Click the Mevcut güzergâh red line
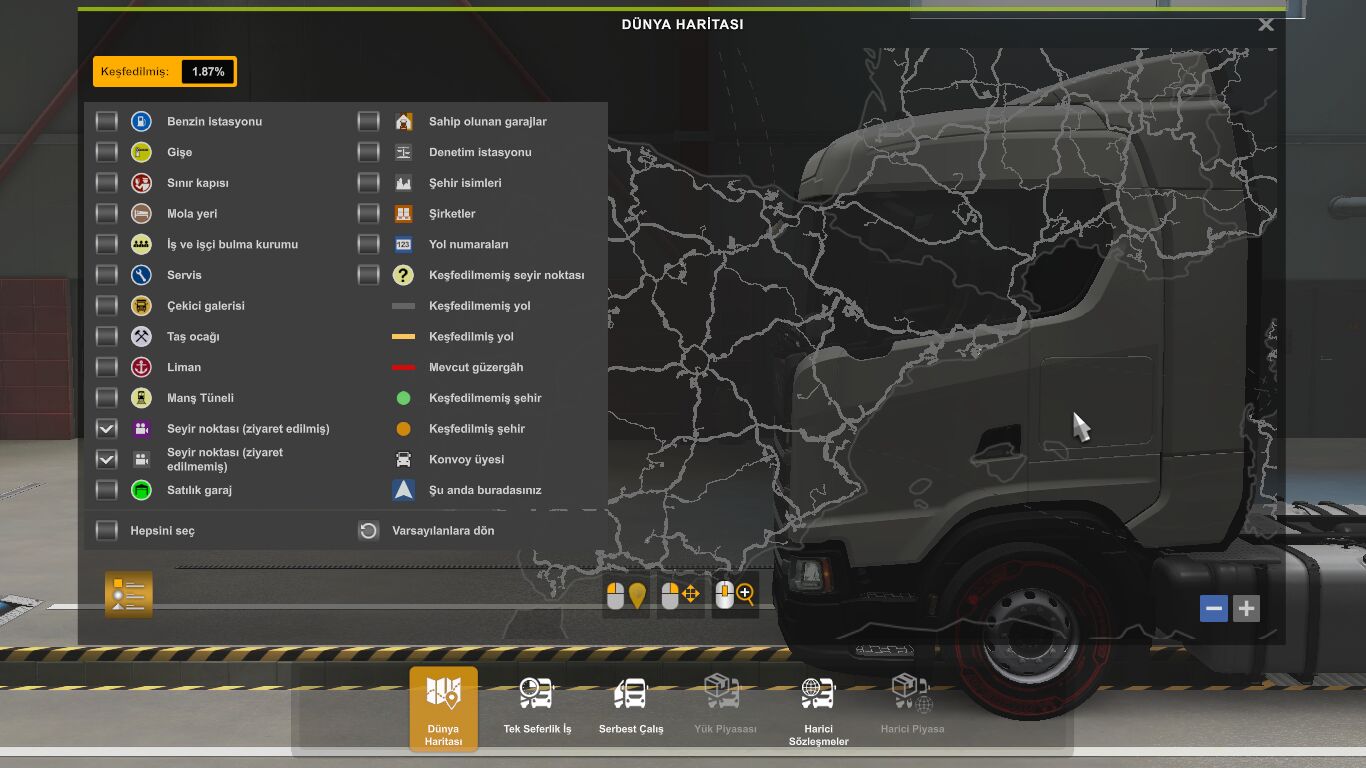1366x768 pixels. pyautogui.click(x=403, y=367)
